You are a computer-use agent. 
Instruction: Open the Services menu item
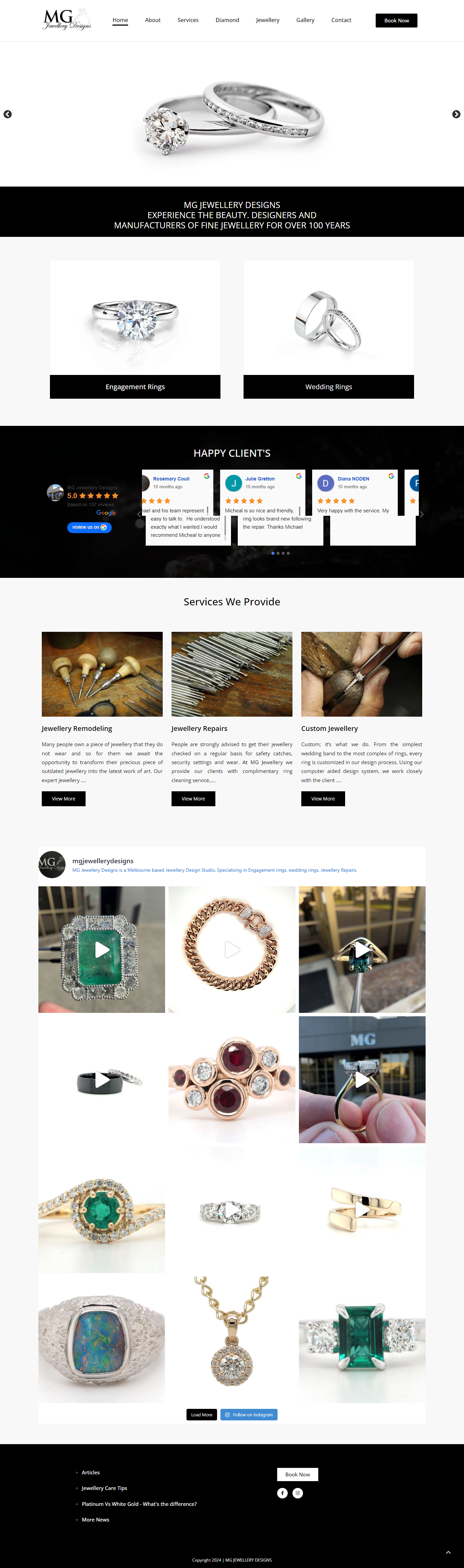(x=188, y=20)
